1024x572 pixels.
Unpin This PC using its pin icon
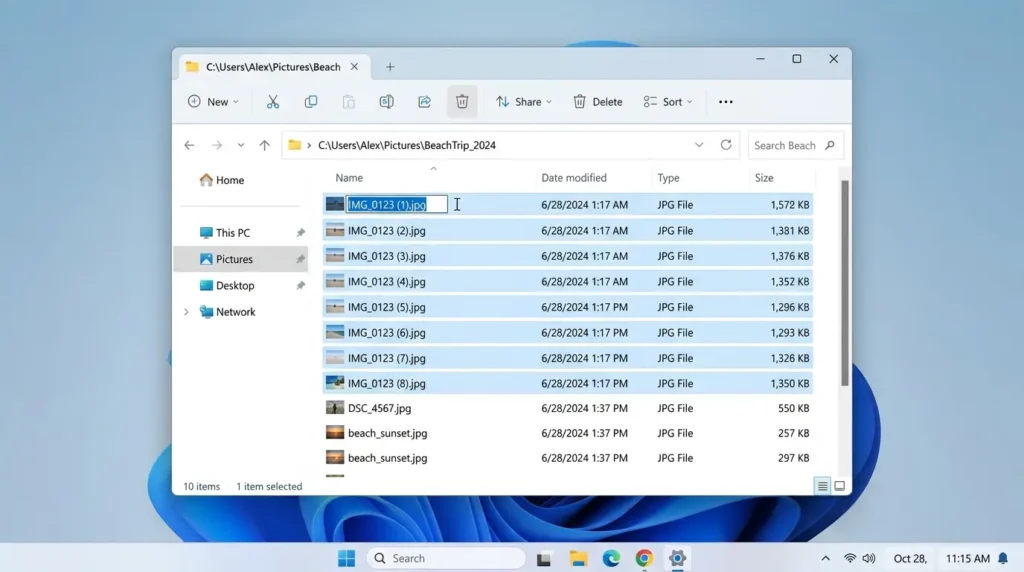click(x=300, y=232)
